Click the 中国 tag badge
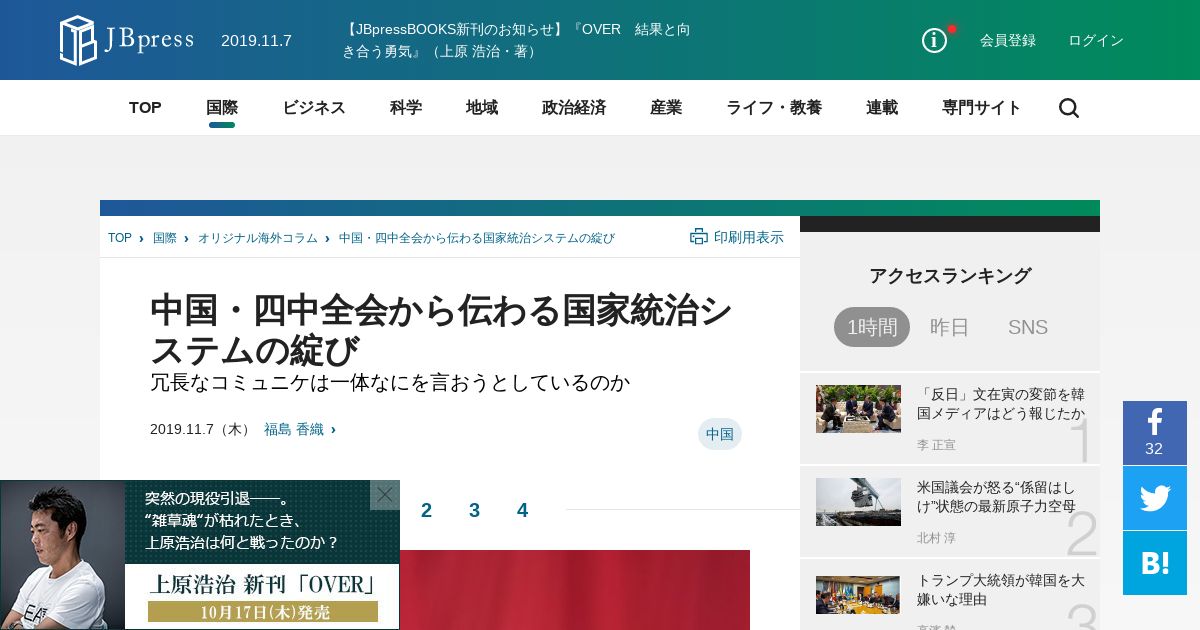The height and width of the screenshot is (630, 1200). click(720, 434)
